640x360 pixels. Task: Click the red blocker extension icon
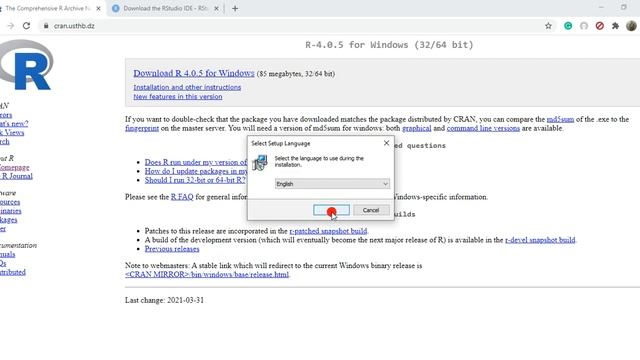600,26
